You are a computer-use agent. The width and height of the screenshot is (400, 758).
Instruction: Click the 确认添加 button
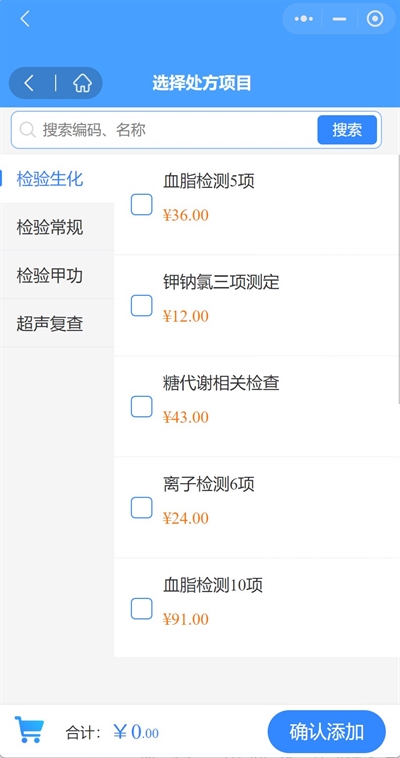[x=326, y=732]
